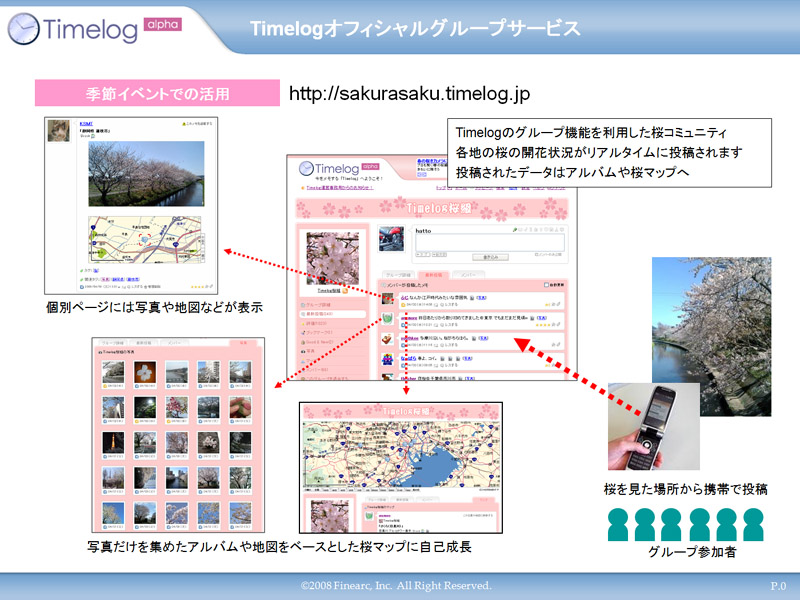Click the sakurasaku.timelog.jp URL
Screen dimensions: 800x600
point(409,93)
